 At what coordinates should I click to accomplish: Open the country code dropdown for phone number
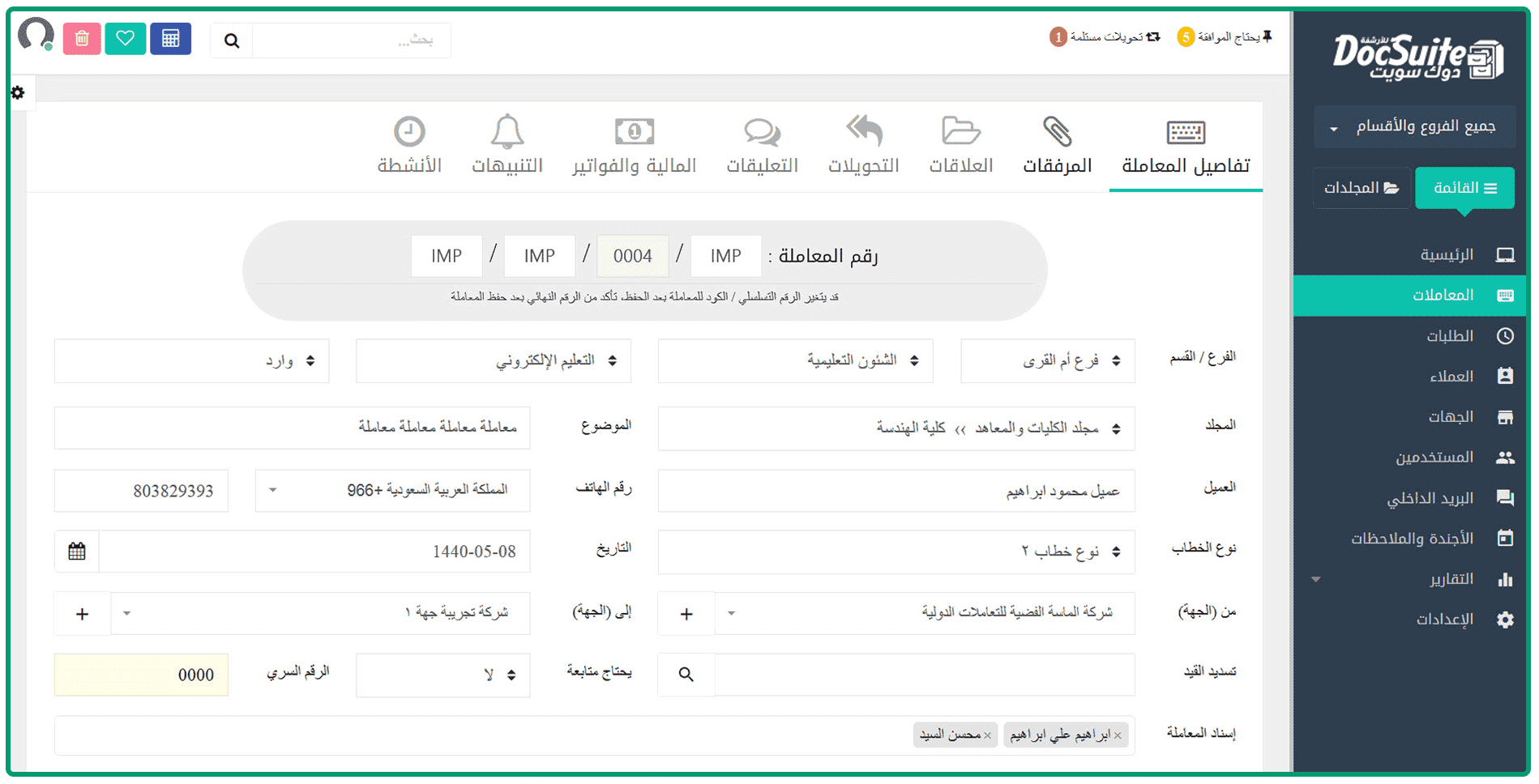coord(392,490)
